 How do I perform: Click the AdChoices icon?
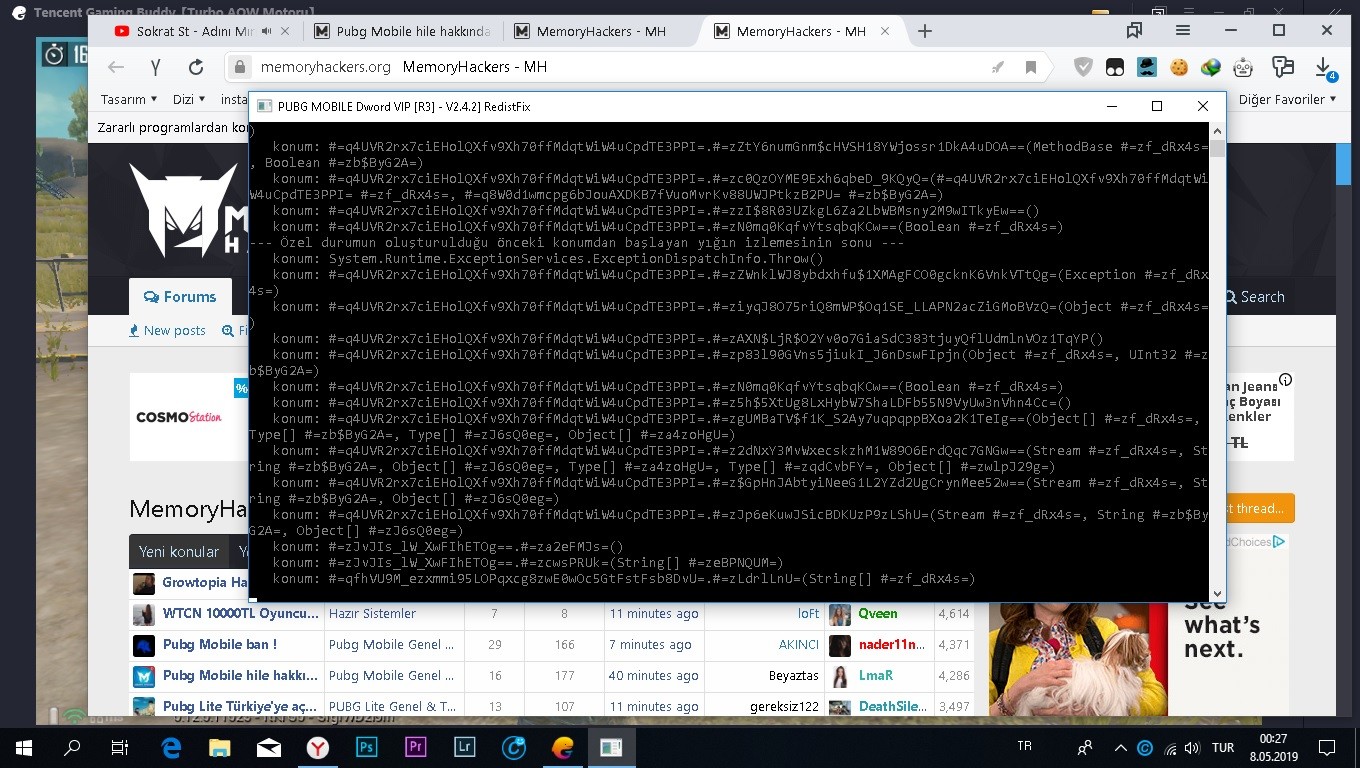1278,542
